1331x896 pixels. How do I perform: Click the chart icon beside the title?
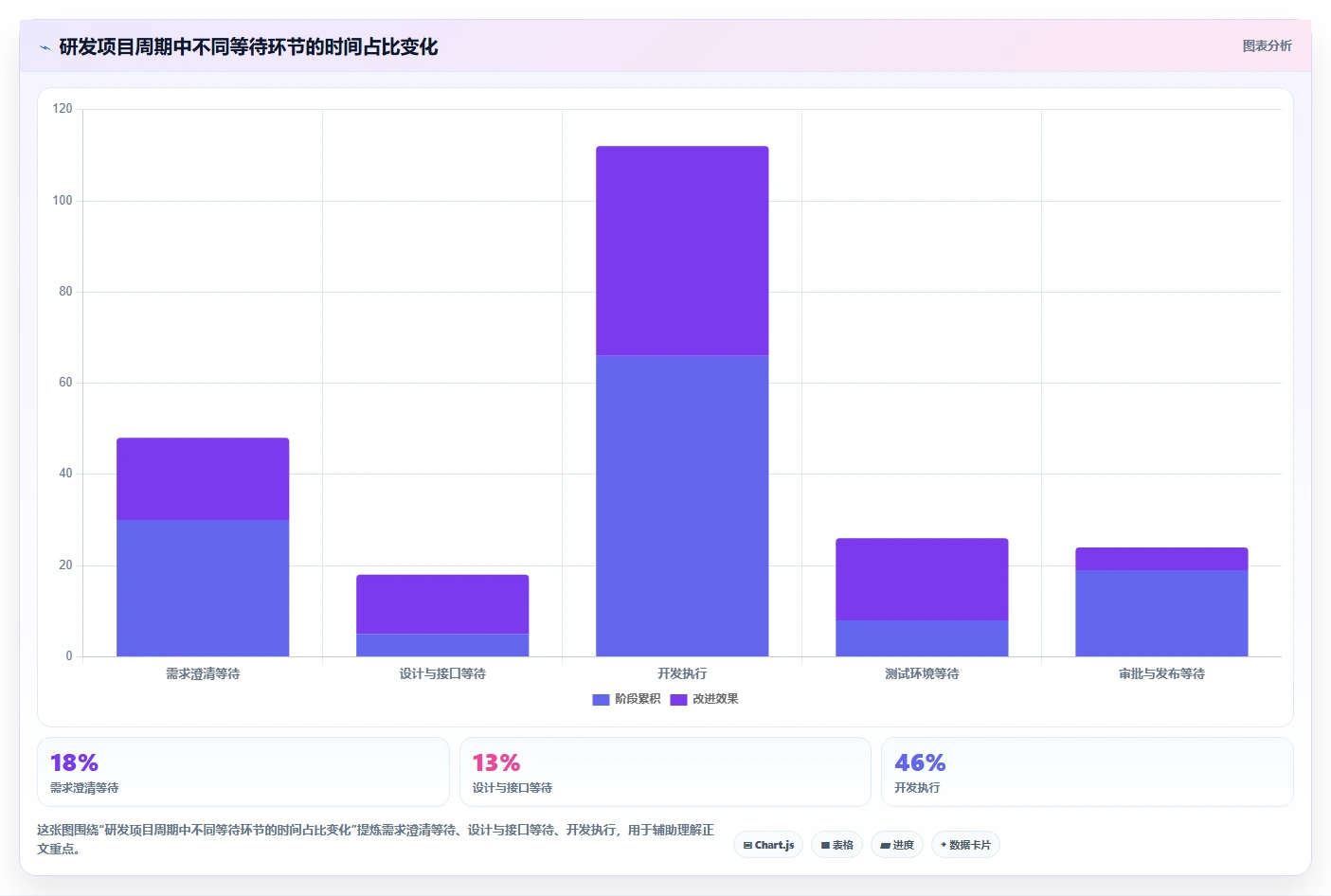pos(45,47)
